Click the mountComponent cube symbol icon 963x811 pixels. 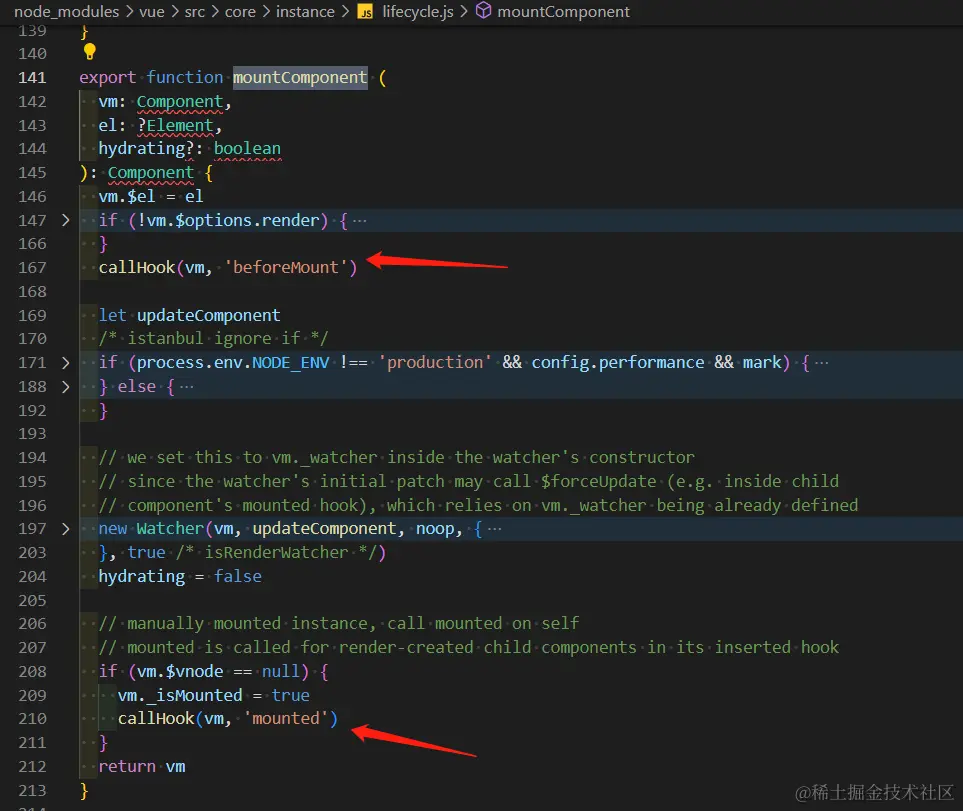click(483, 10)
